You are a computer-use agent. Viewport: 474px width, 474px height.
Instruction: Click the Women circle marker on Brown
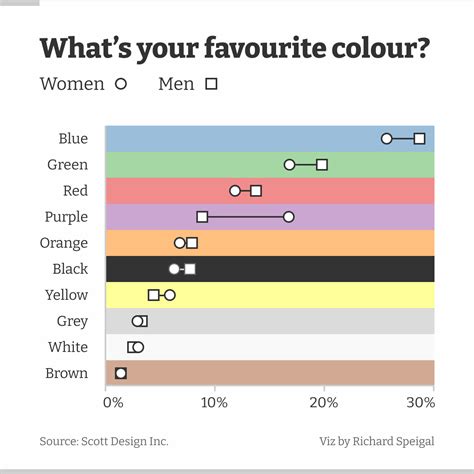[x=121, y=373]
